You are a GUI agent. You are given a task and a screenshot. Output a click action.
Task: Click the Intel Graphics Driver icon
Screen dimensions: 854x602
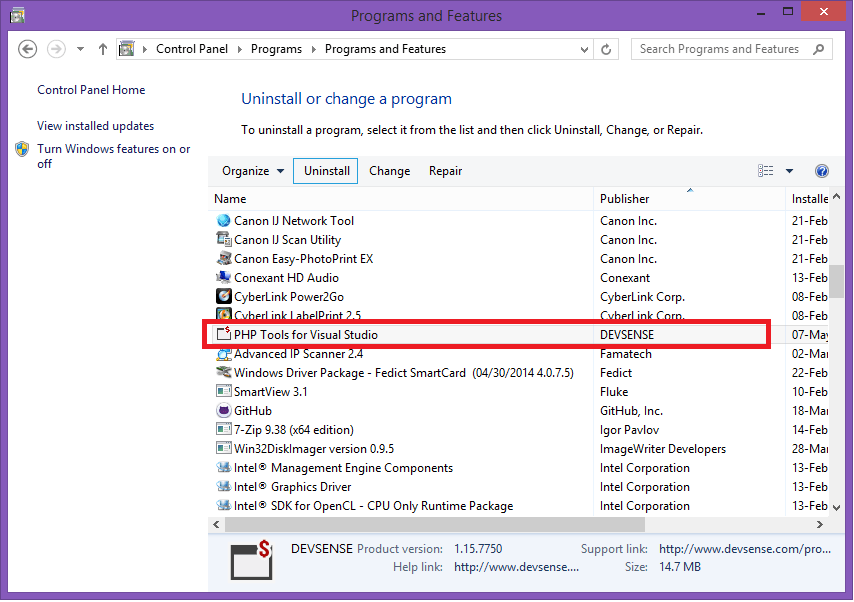226,486
